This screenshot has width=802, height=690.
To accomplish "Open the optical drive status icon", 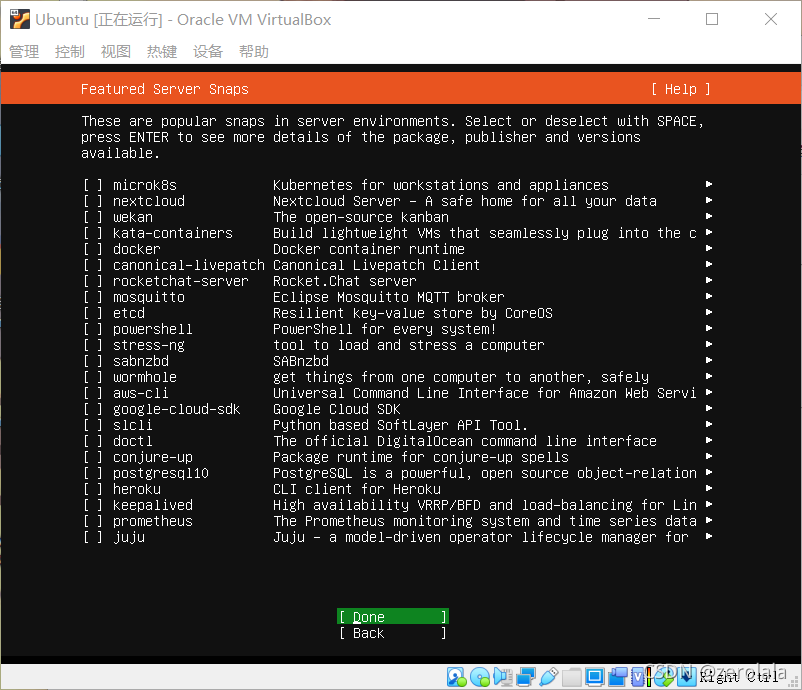I will click(x=480, y=677).
